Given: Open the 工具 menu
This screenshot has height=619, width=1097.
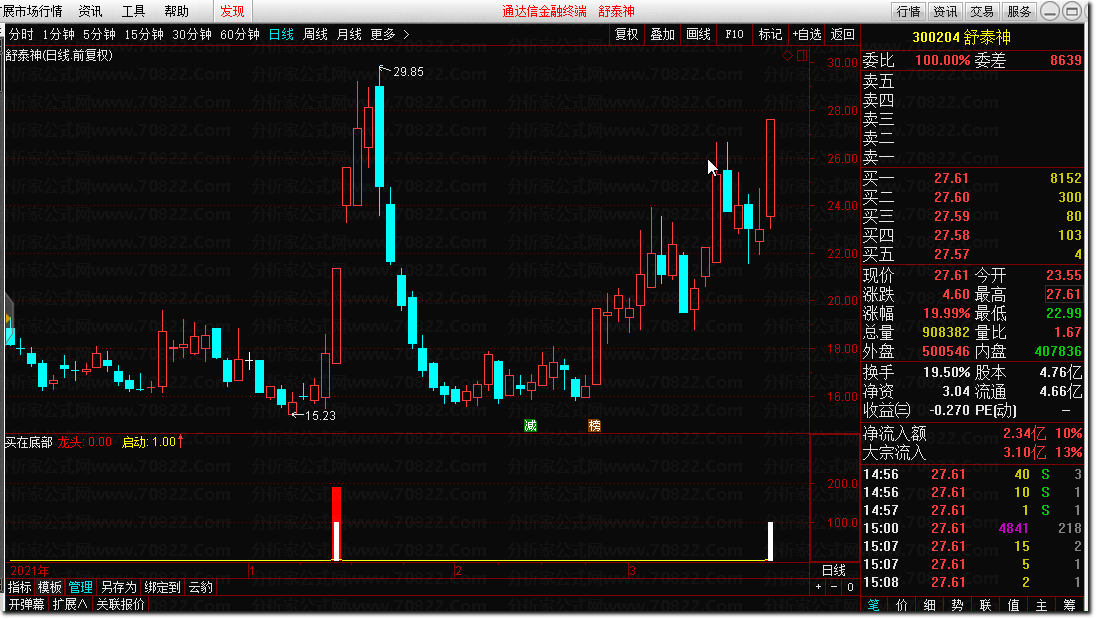Looking at the screenshot, I should (133, 11).
